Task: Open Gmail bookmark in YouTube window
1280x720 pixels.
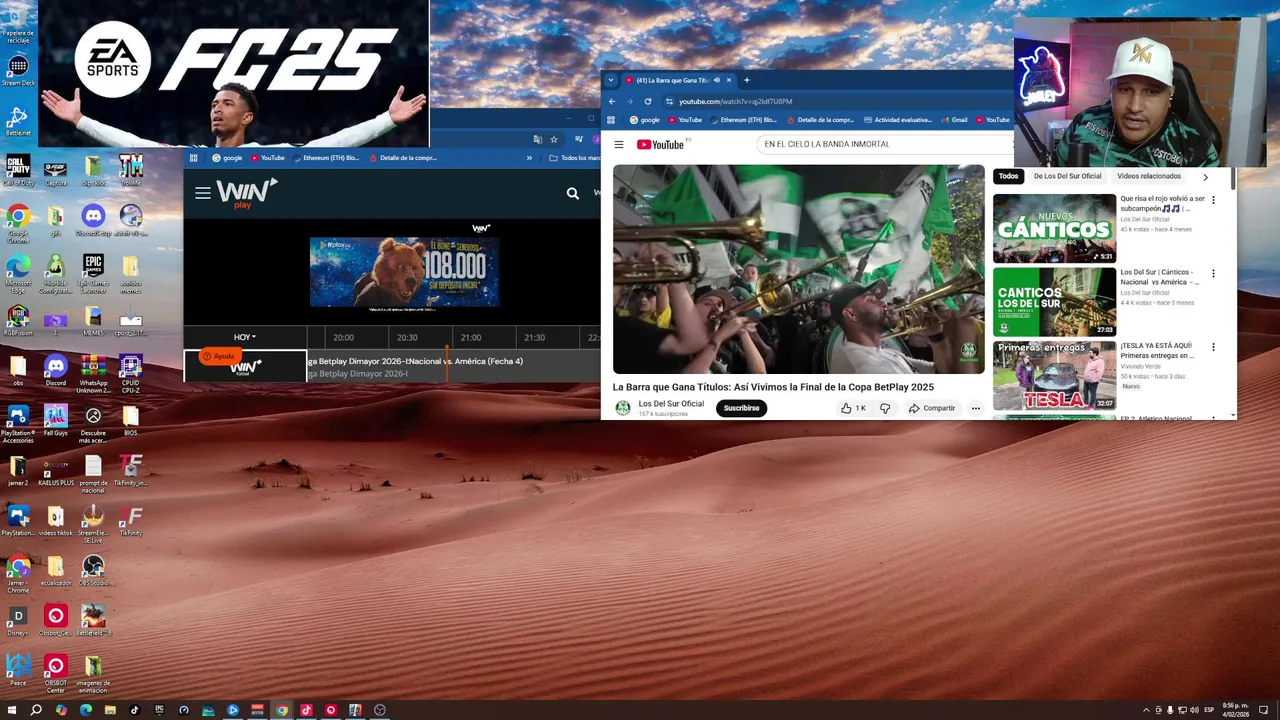Action: click(954, 120)
